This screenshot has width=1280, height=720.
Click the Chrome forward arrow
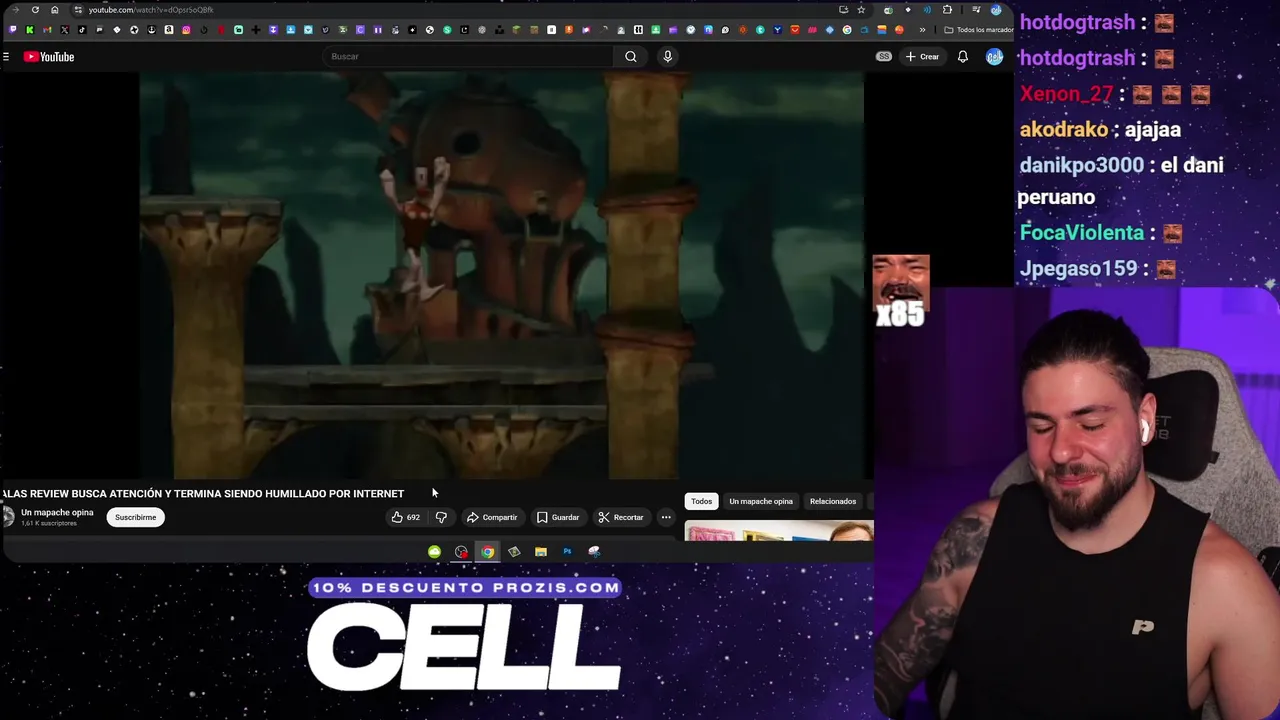(x=15, y=10)
